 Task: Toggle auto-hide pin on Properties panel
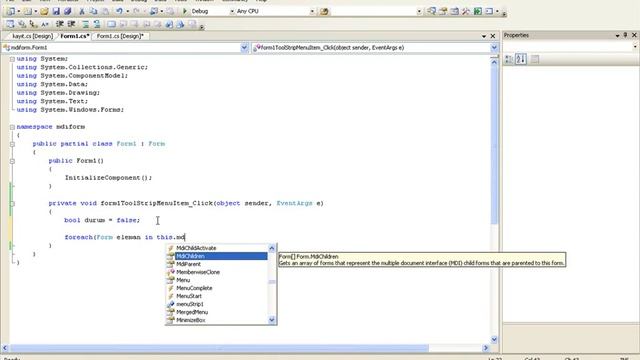point(625,36)
